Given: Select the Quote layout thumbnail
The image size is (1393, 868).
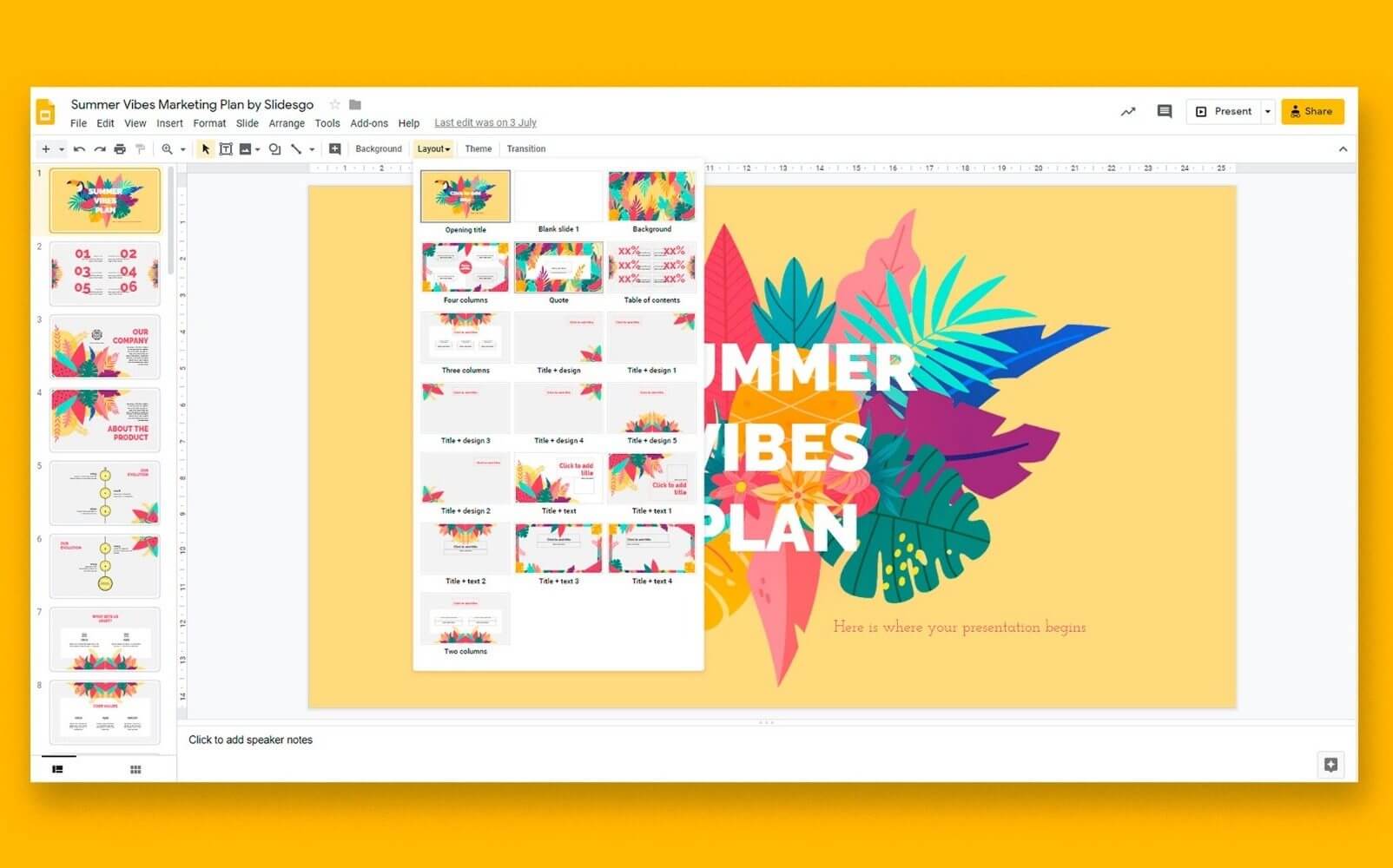Looking at the screenshot, I should [x=558, y=267].
